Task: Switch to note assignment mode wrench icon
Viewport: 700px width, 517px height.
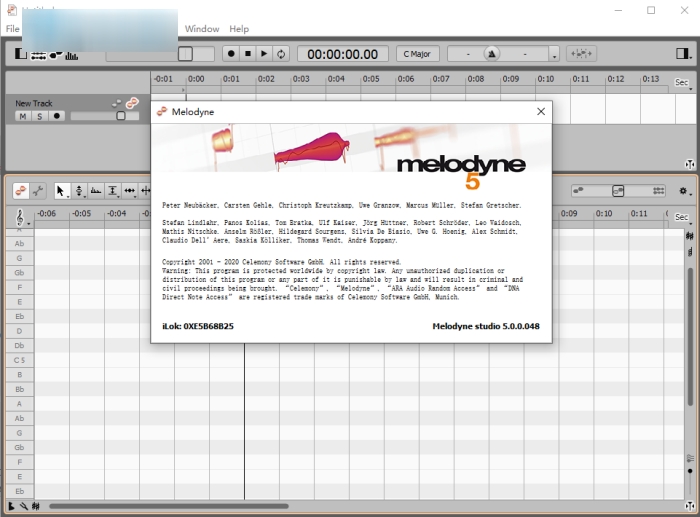Action: point(38,191)
